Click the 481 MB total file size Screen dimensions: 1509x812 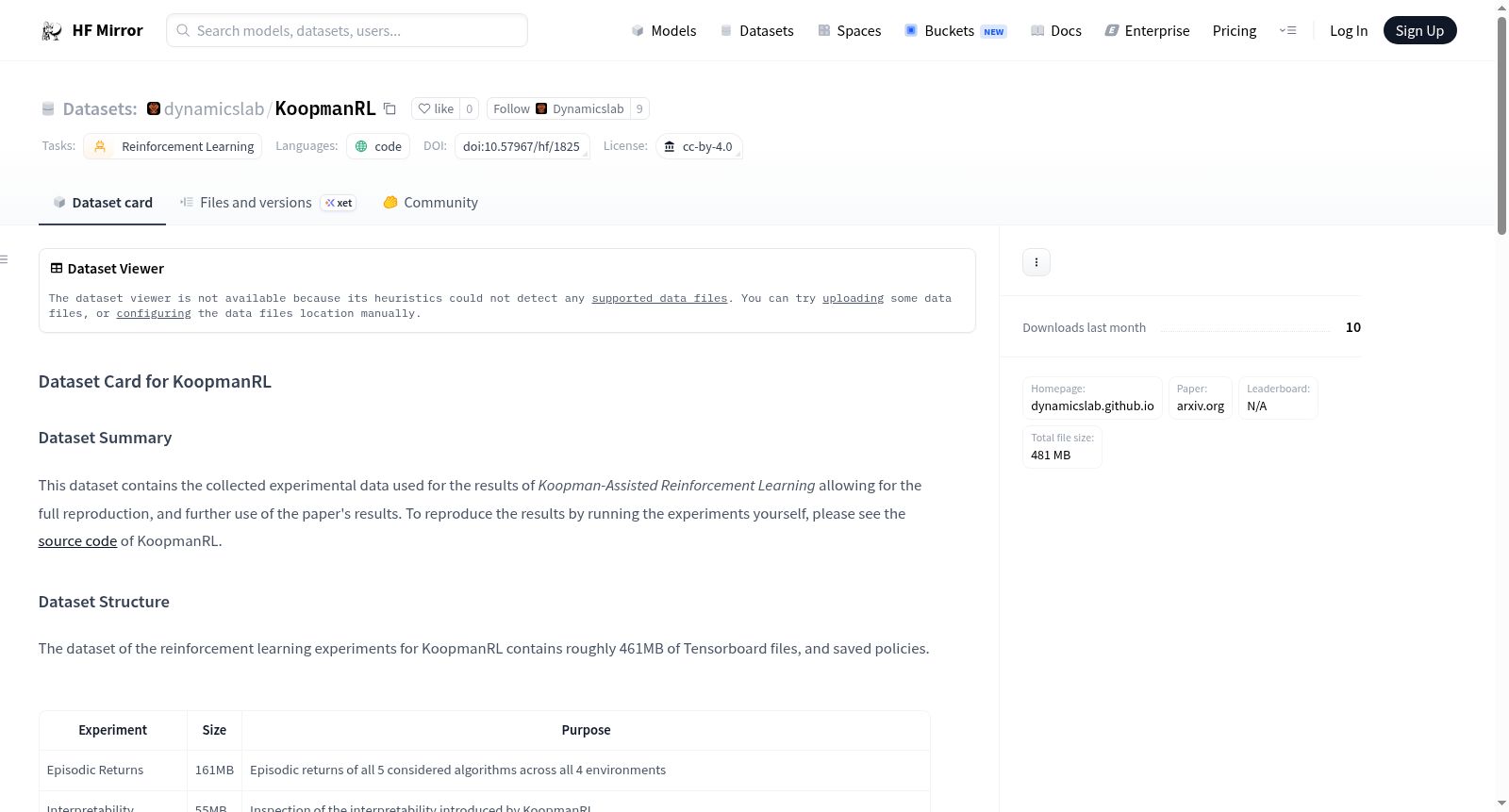pyautogui.click(x=1062, y=447)
